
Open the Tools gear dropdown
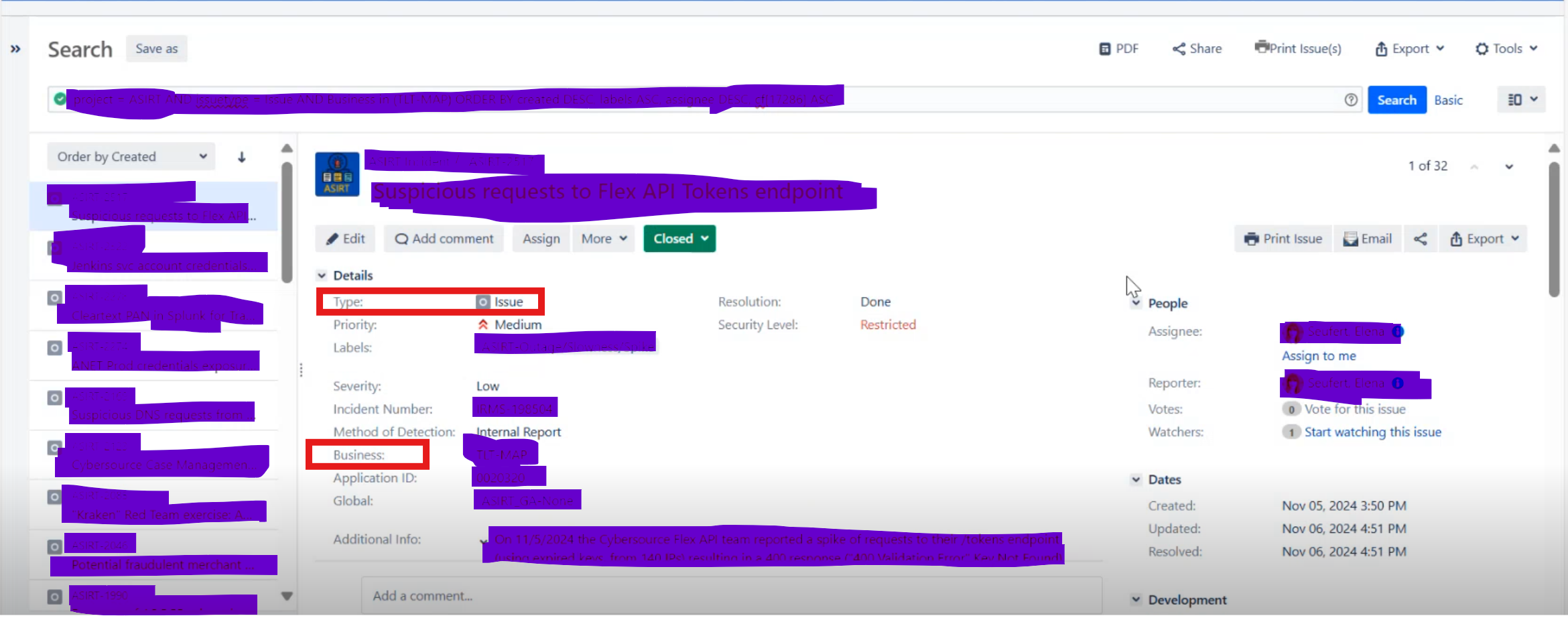[1506, 49]
